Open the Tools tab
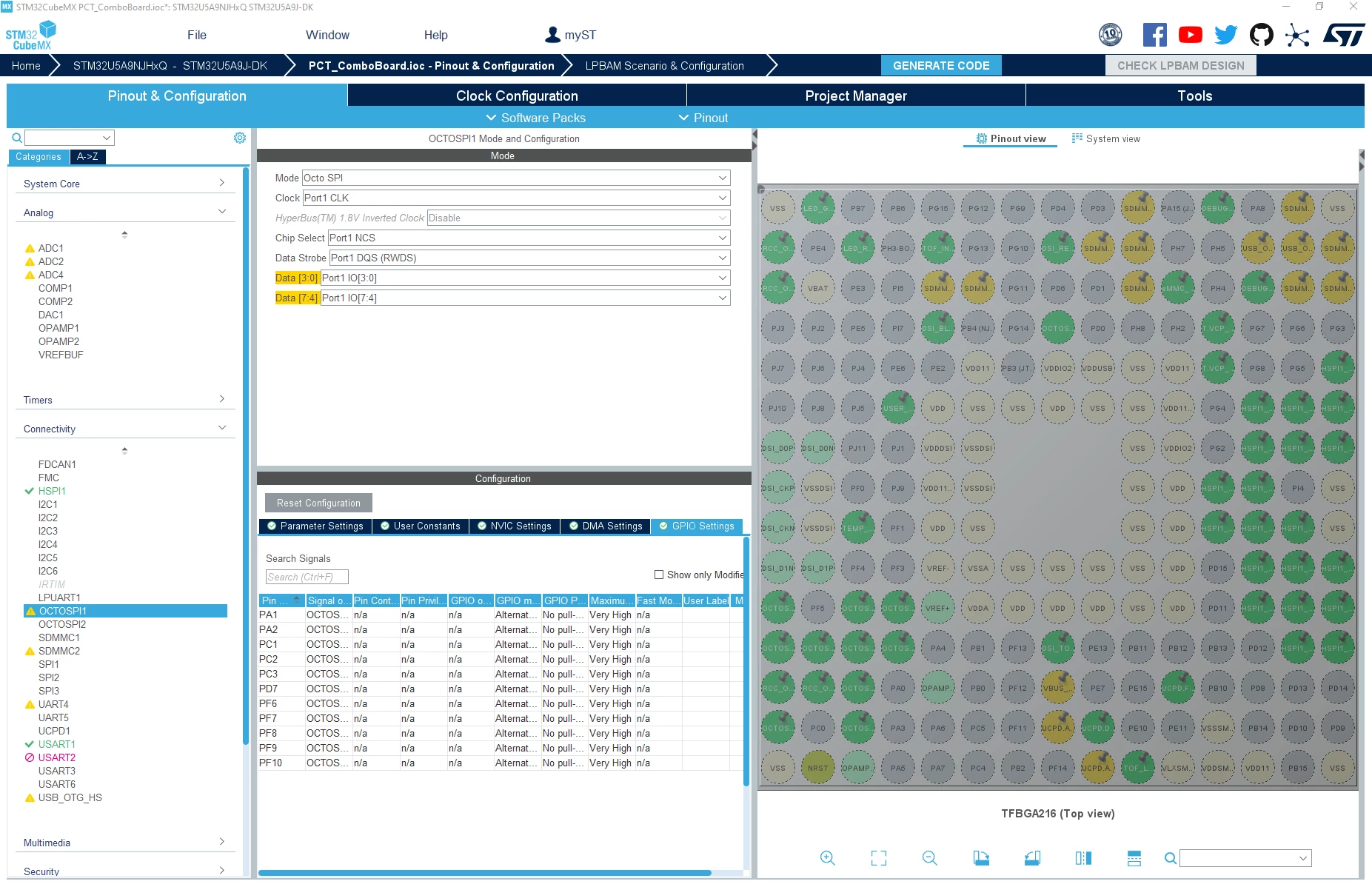 coord(1195,96)
